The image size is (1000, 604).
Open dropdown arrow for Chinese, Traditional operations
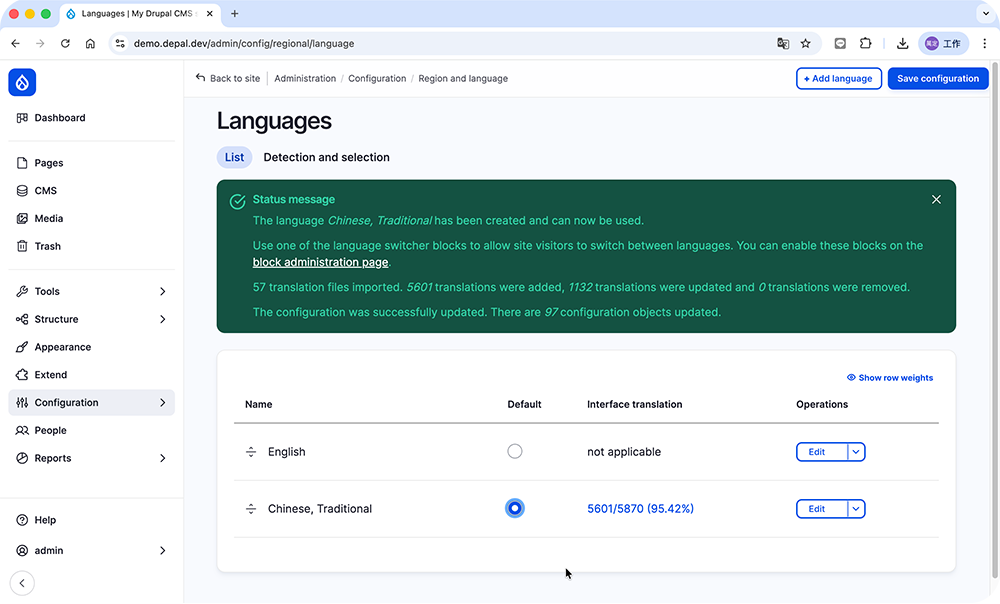[856, 509]
